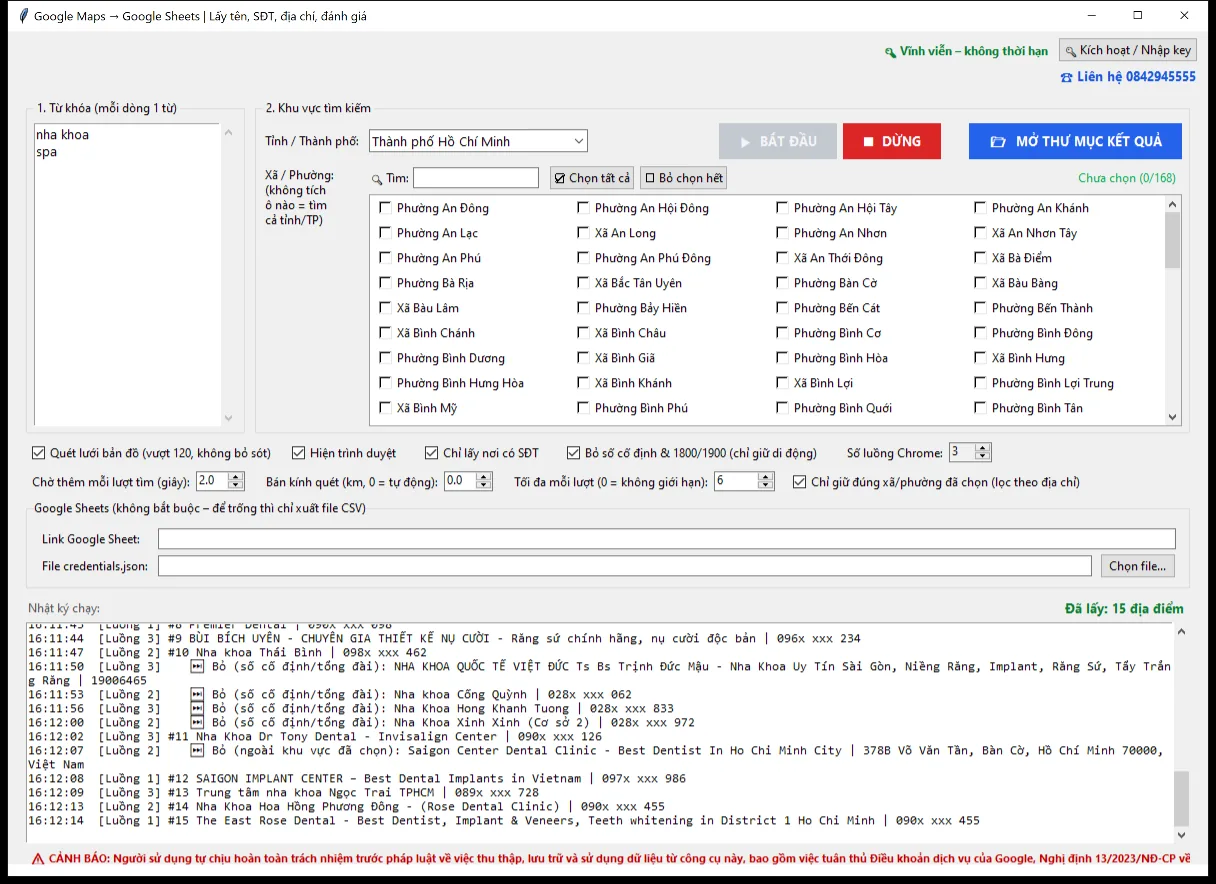Image resolution: width=1216 pixels, height=884 pixels.
Task: Check the Phường An Đông checkbox
Action: click(386, 208)
